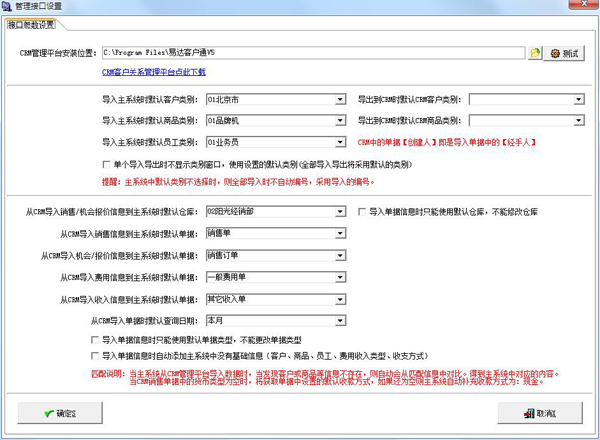Toggle the 单个导入导出时不显示类别窗口 checkbox
This screenshot has width=600, height=440.
107,164
